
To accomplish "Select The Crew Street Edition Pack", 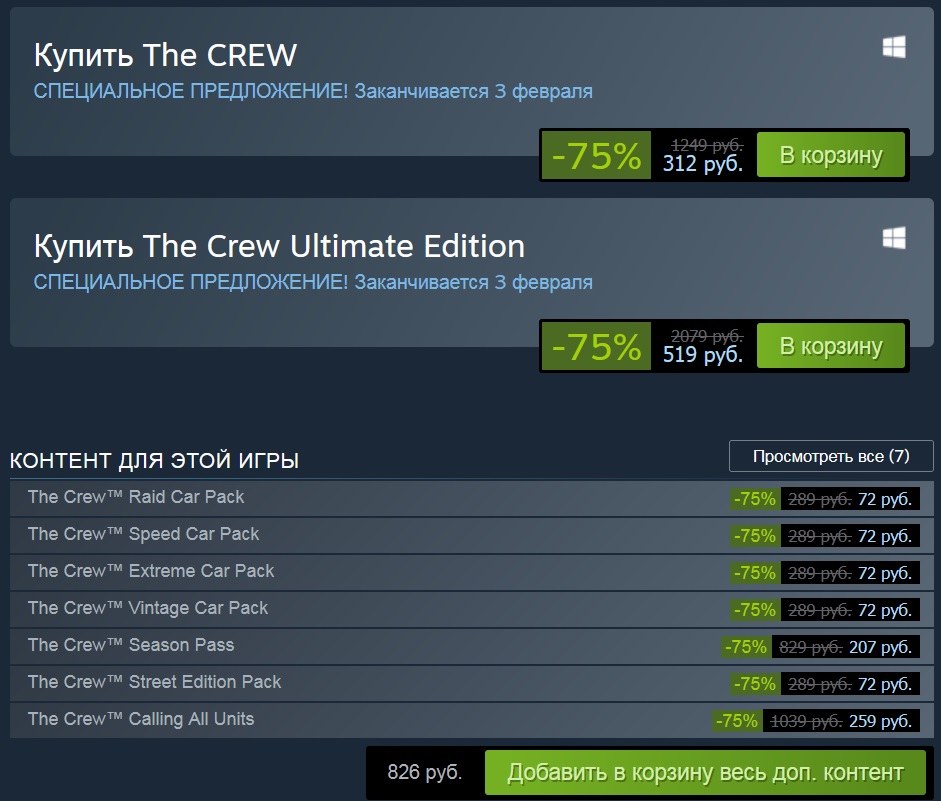I will [154, 682].
